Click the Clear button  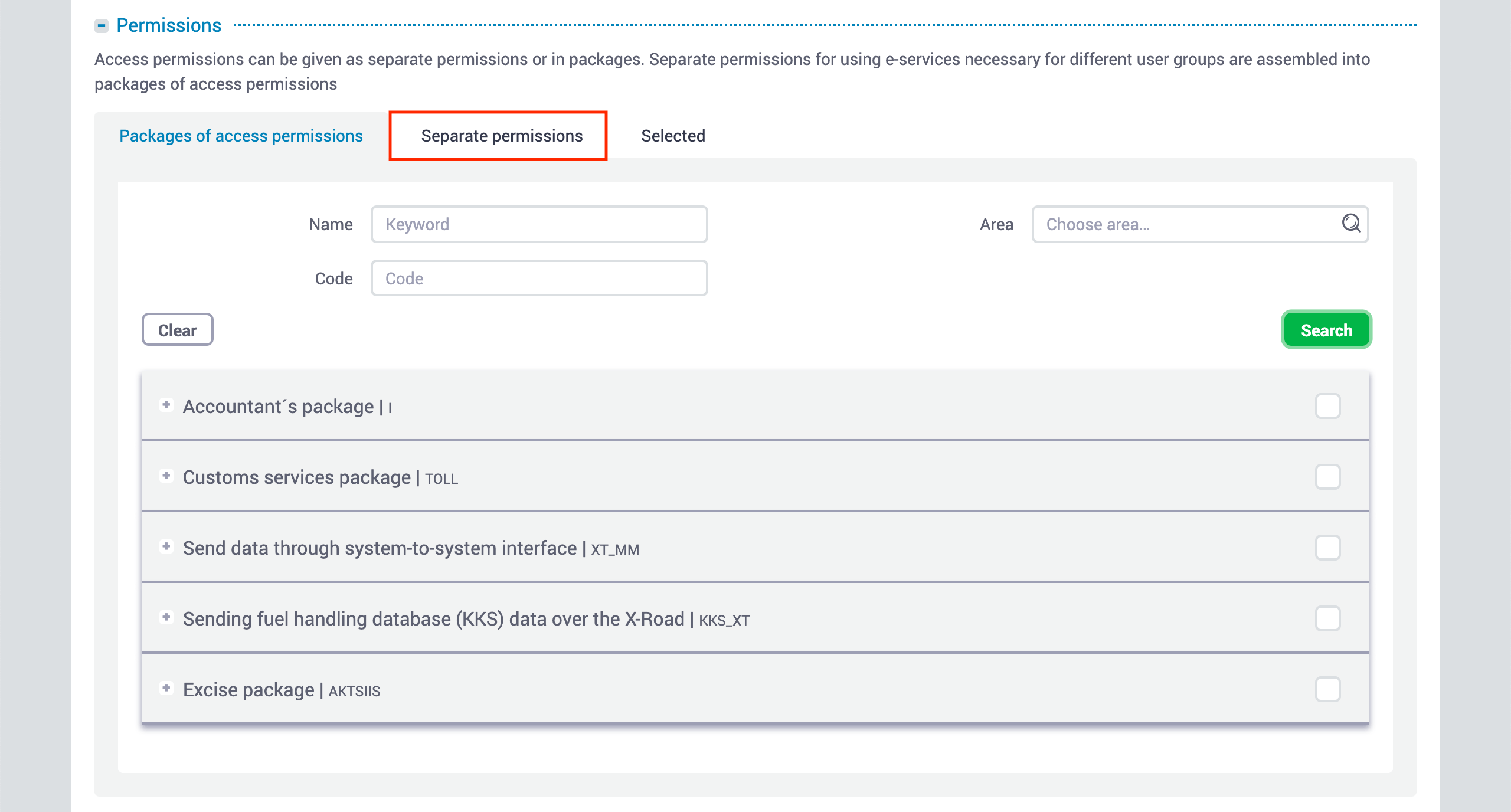[x=177, y=330]
